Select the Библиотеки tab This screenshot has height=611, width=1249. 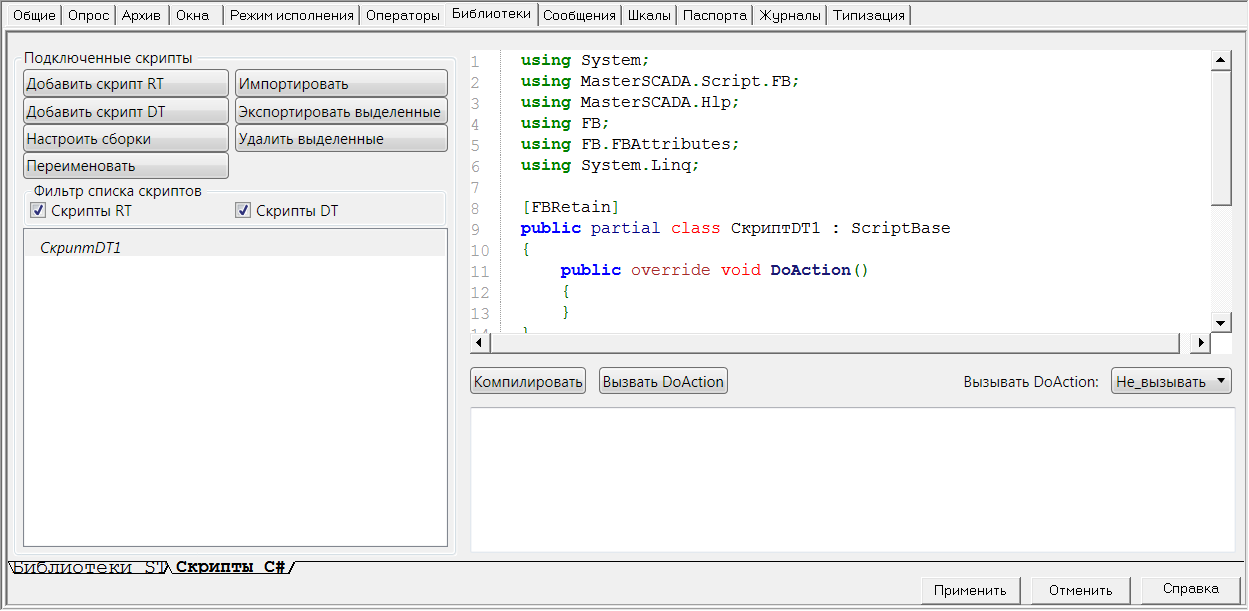tap(491, 14)
